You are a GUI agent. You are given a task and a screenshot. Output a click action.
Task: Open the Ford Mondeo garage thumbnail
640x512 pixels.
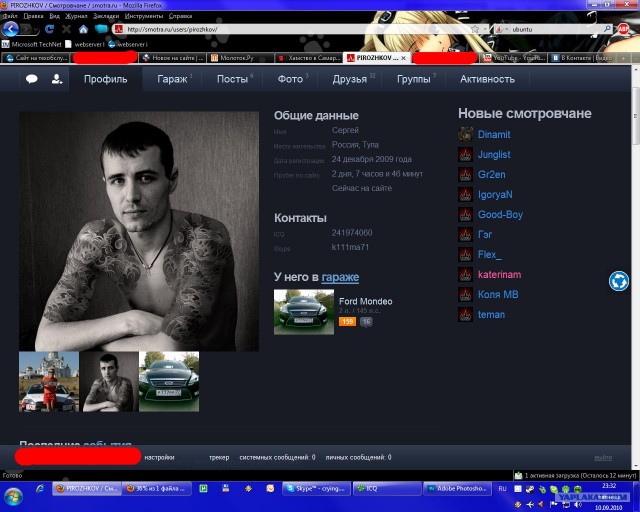(304, 312)
